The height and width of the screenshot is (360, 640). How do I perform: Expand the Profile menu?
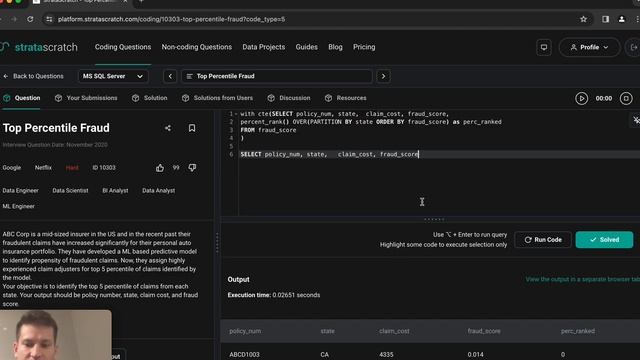pyautogui.click(x=589, y=47)
